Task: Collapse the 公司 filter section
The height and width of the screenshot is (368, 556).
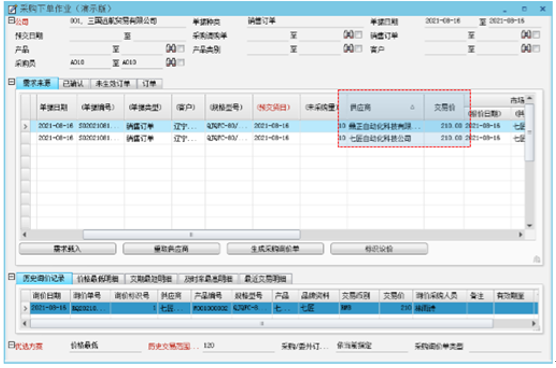Action: pyautogui.click(x=11, y=21)
